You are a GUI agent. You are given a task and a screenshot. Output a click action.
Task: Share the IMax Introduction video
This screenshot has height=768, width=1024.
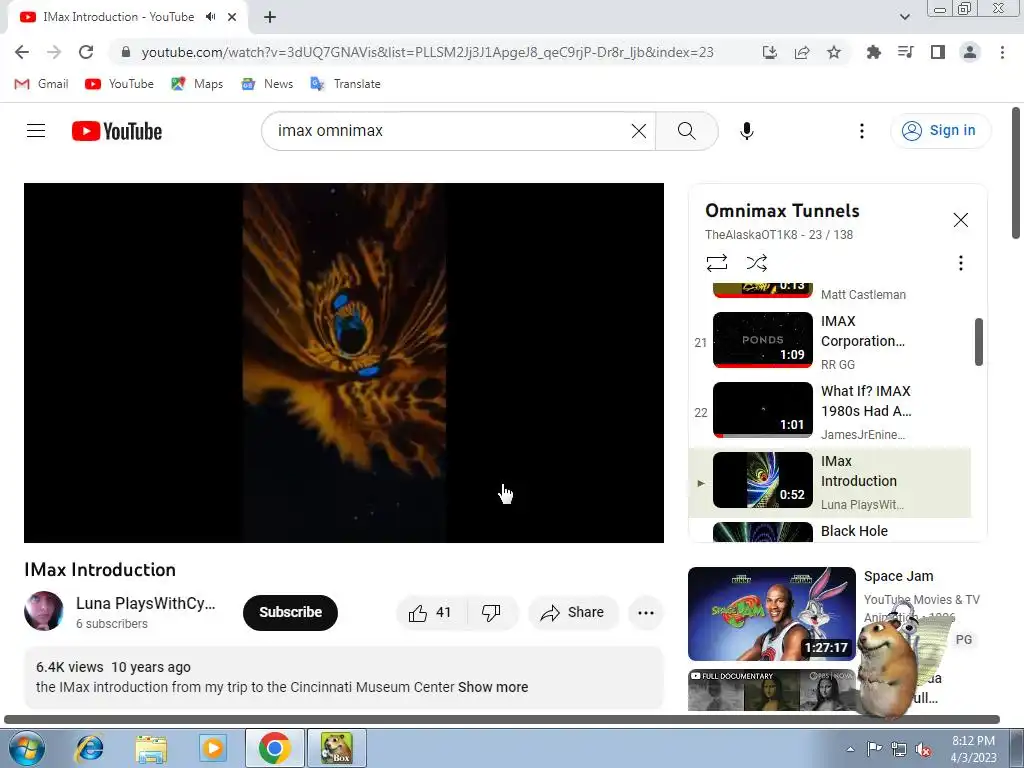(x=572, y=613)
